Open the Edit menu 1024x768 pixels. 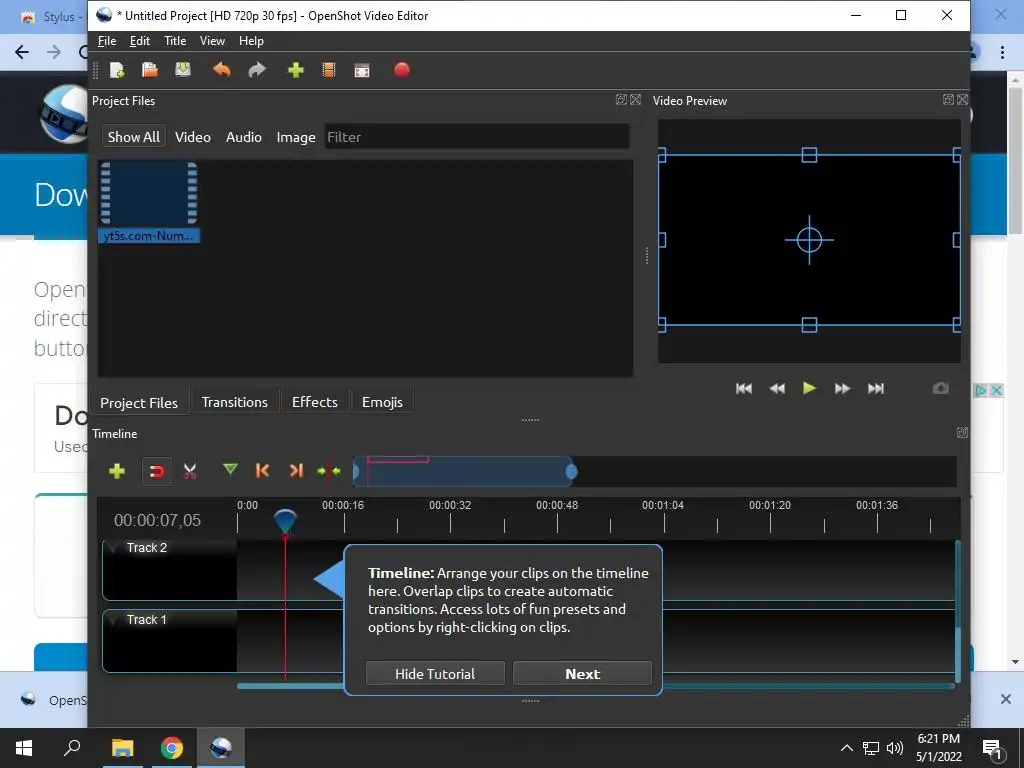140,40
